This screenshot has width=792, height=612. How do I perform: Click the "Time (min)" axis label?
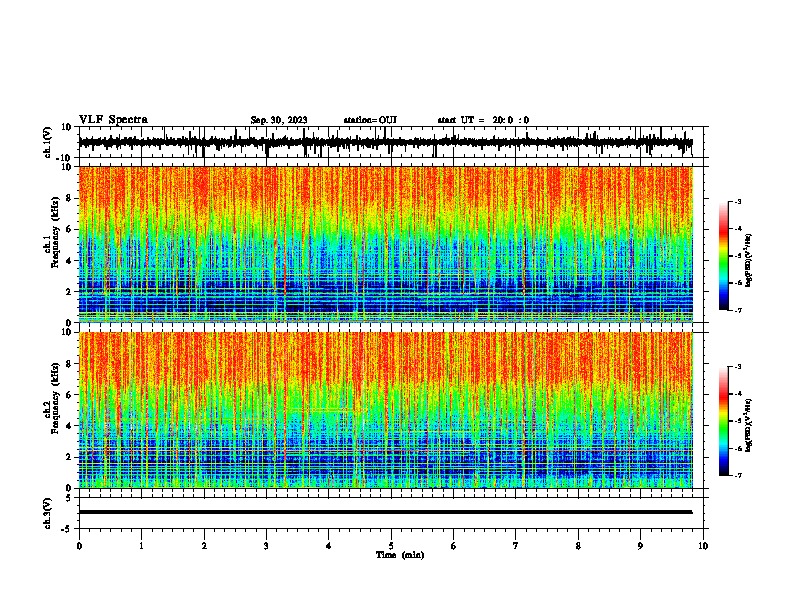click(400, 555)
